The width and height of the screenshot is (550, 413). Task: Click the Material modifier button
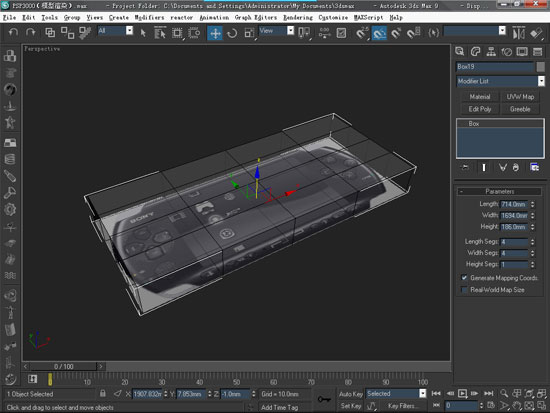pos(479,97)
